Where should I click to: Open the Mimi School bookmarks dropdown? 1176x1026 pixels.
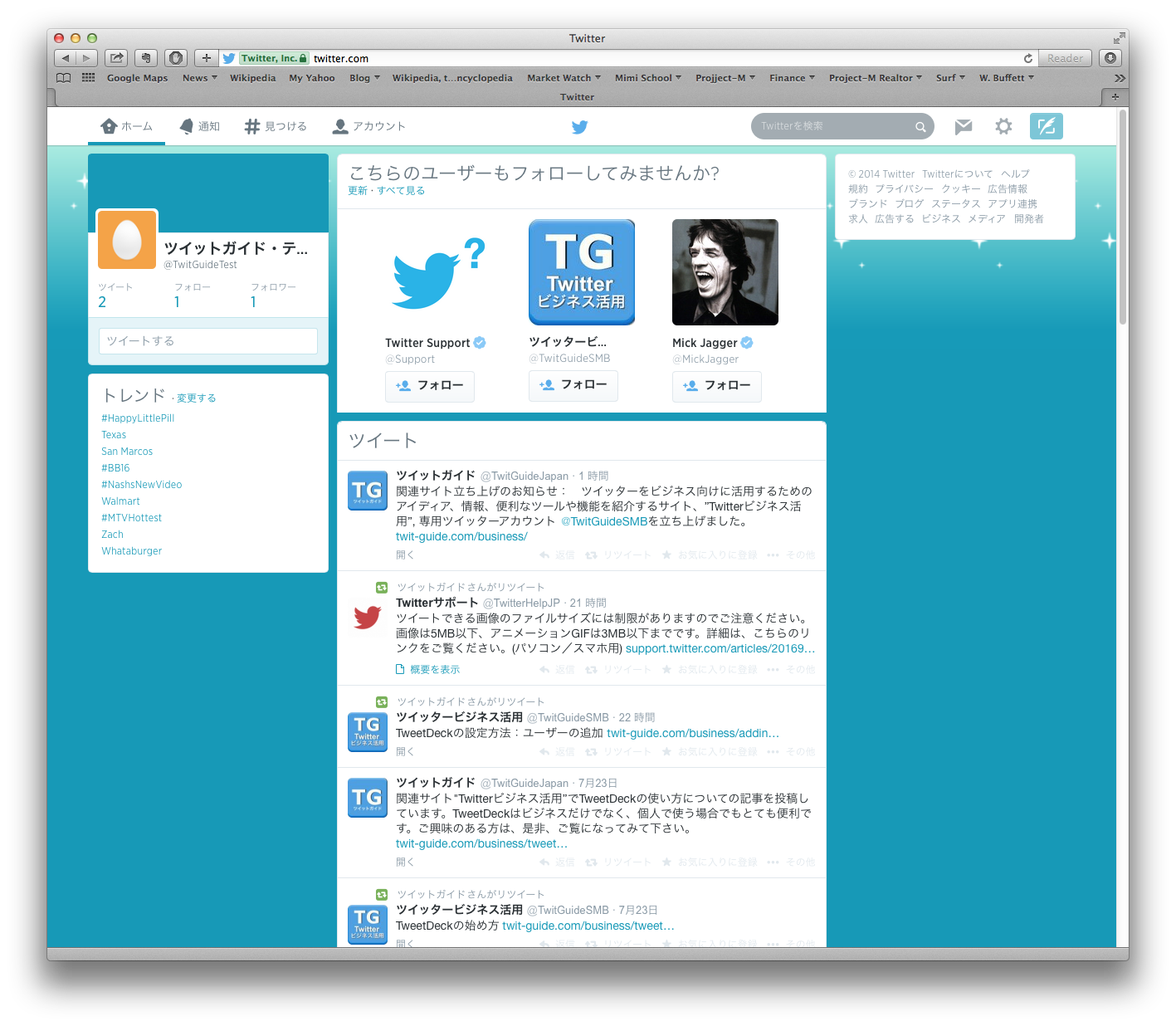pos(648,78)
